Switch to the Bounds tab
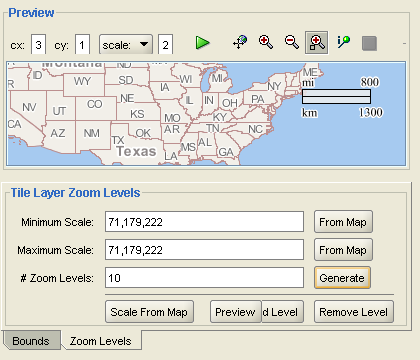Viewport: 420px width, 360px height. click(x=31, y=341)
